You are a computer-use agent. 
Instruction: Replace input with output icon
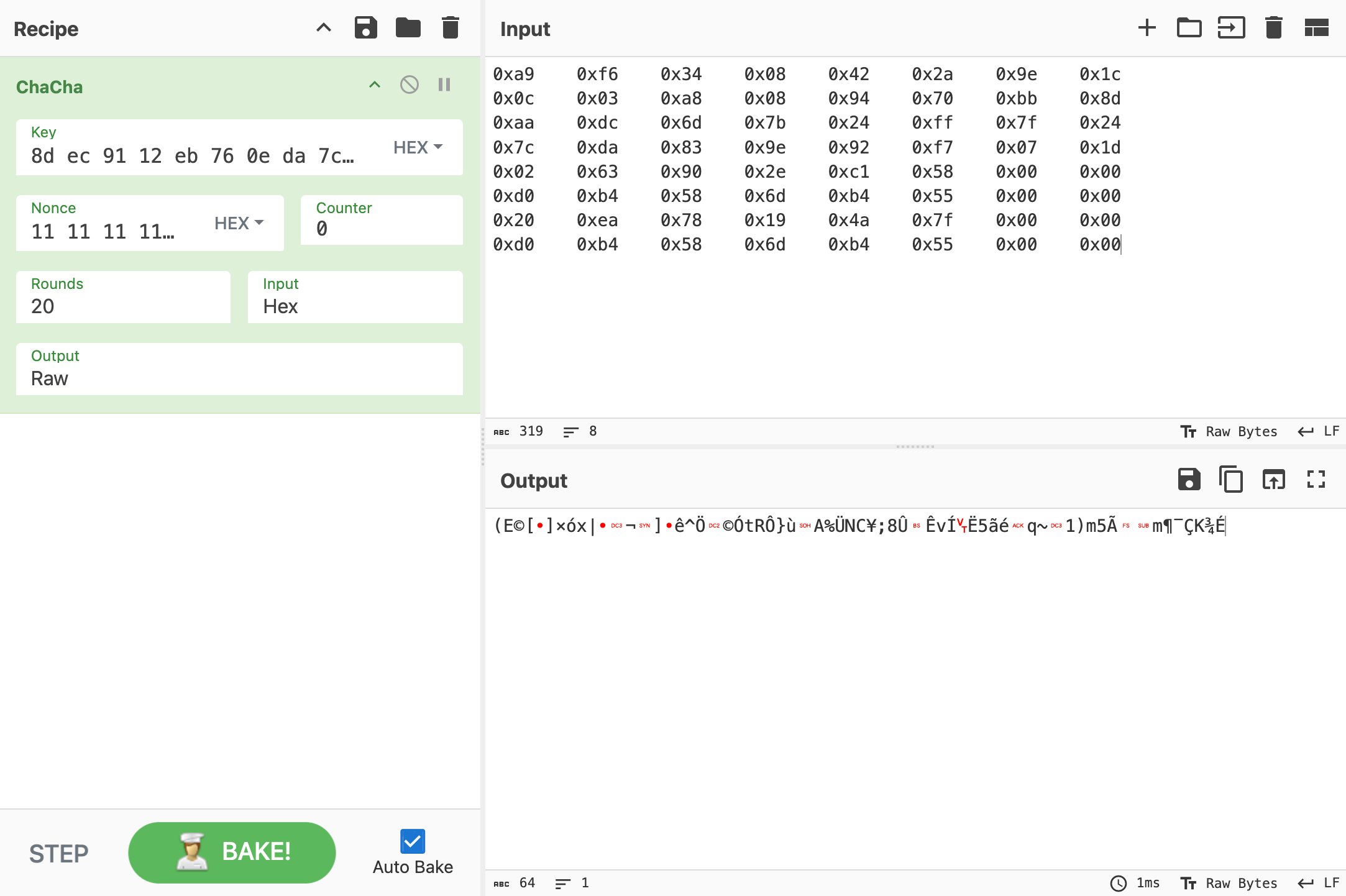point(1273,480)
